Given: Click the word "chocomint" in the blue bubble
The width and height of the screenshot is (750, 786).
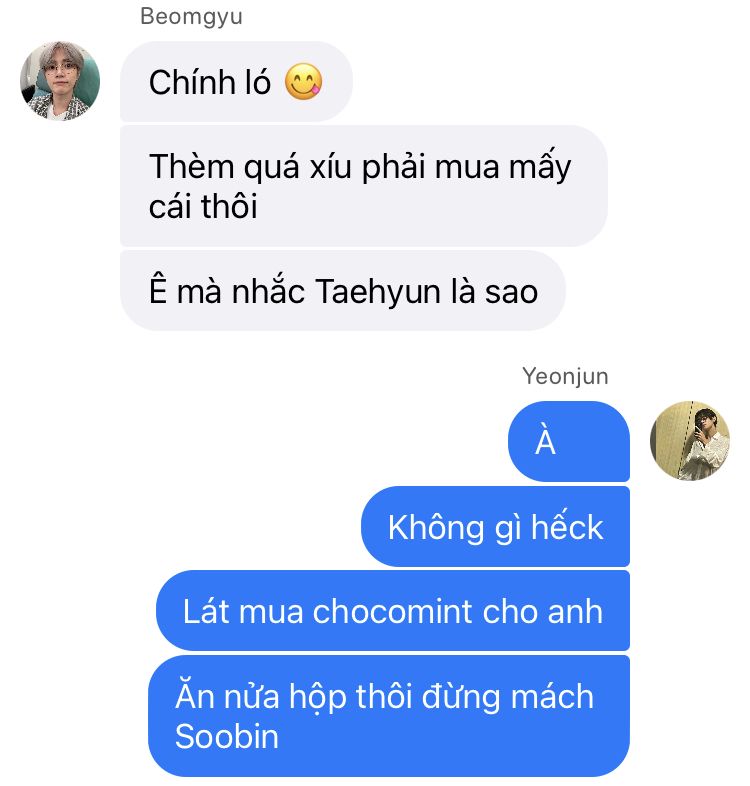Looking at the screenshot, I should pos(393,611).
